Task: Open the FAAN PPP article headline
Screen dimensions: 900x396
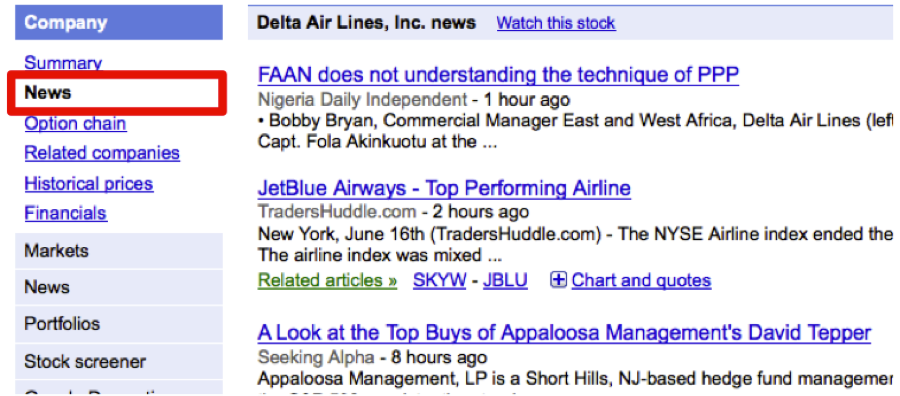Action: coord(498,75)
